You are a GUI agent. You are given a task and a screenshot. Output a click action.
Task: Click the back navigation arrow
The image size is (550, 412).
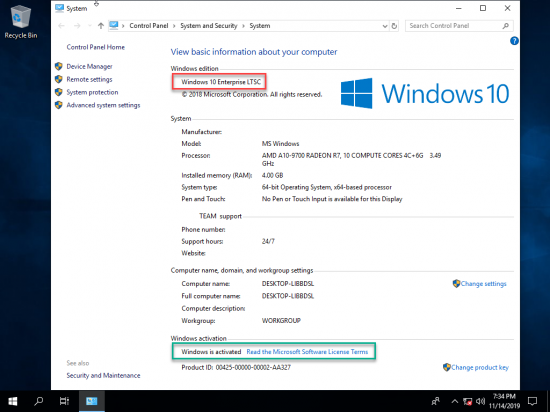[x=61, y=26]
